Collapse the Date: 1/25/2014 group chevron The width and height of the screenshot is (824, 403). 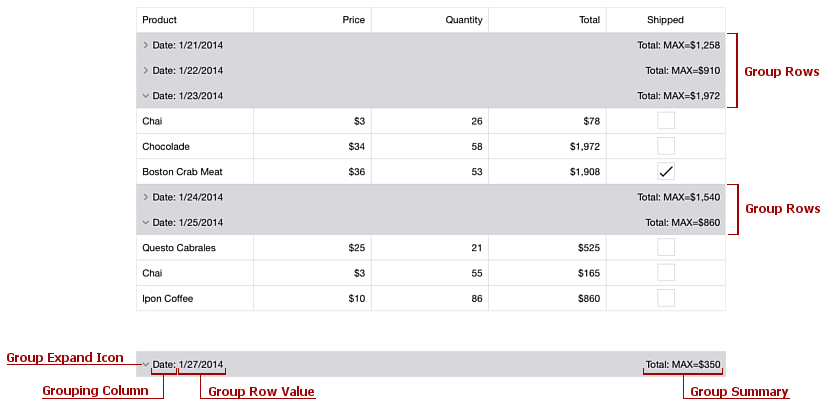point(146,222)
